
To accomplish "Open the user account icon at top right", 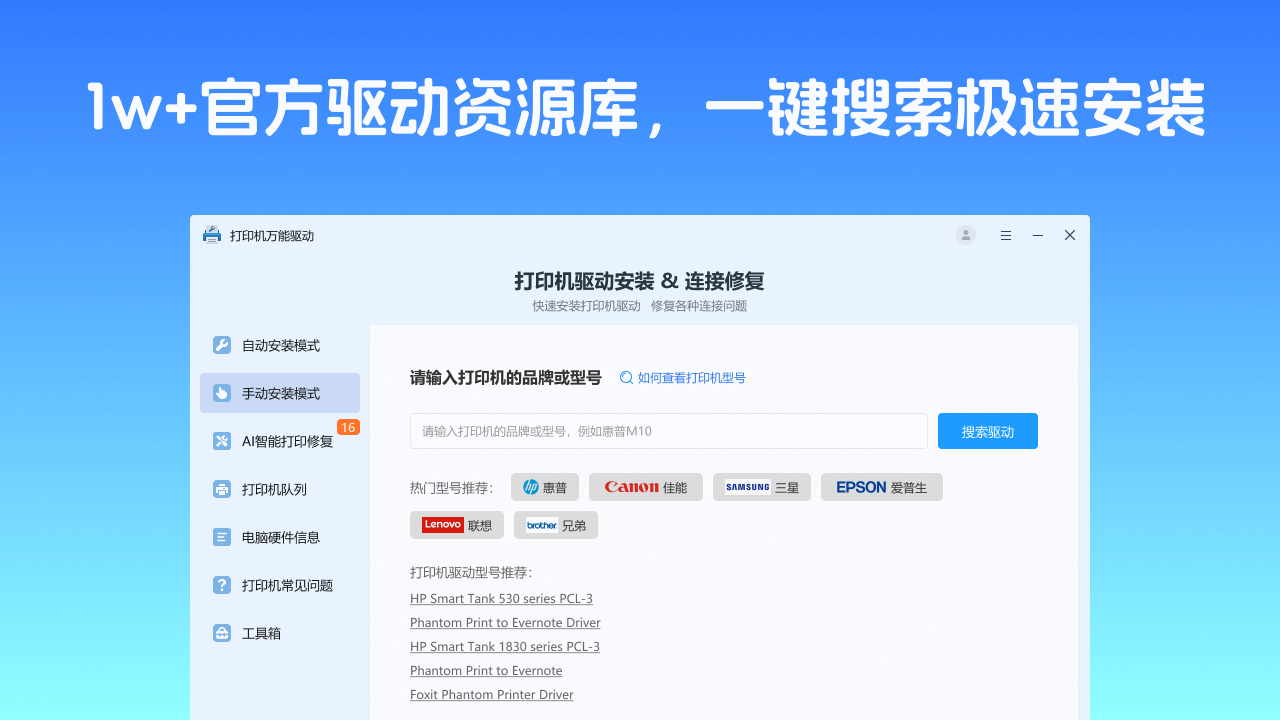I will tap(965, 235).
